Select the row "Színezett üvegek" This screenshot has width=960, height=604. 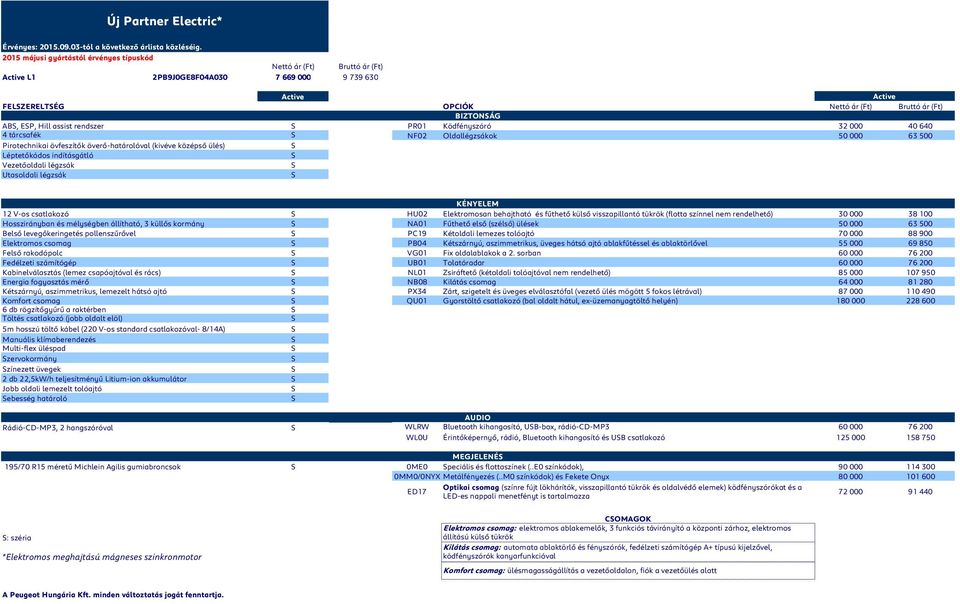[165, 370]
